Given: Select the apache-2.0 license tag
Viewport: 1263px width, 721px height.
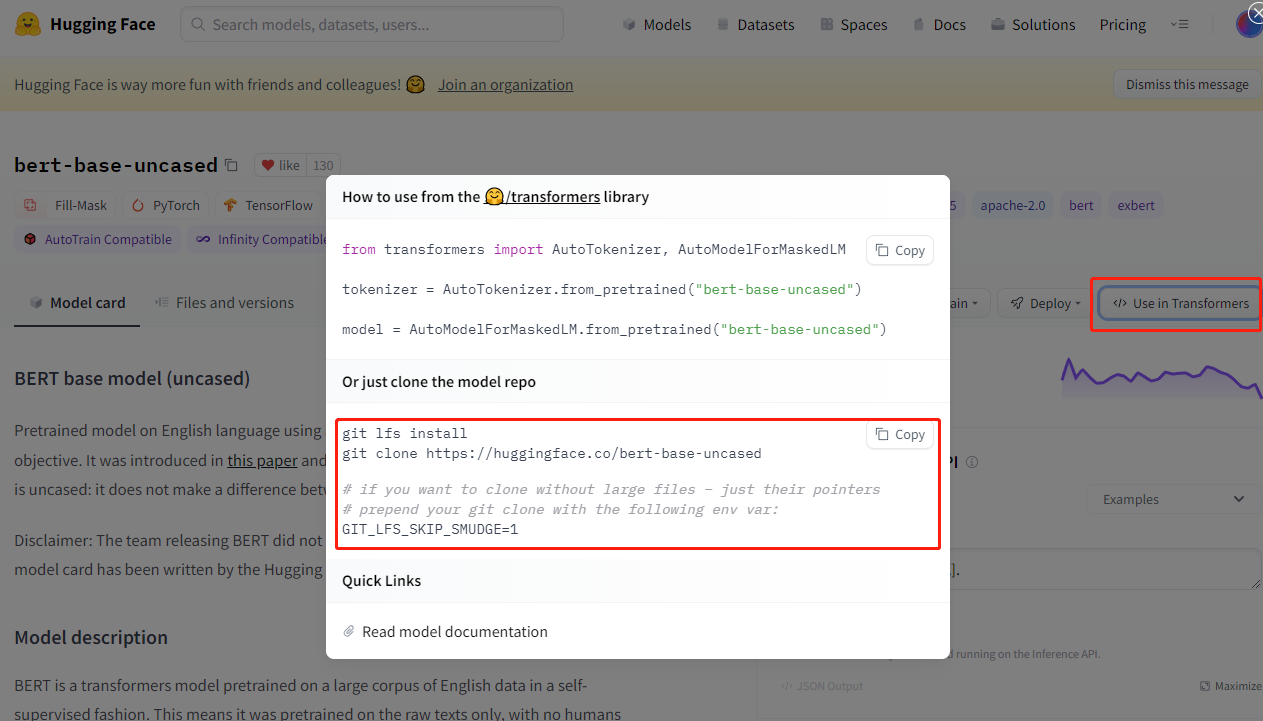Looking at the screenshot, I should click(1012, 205).
